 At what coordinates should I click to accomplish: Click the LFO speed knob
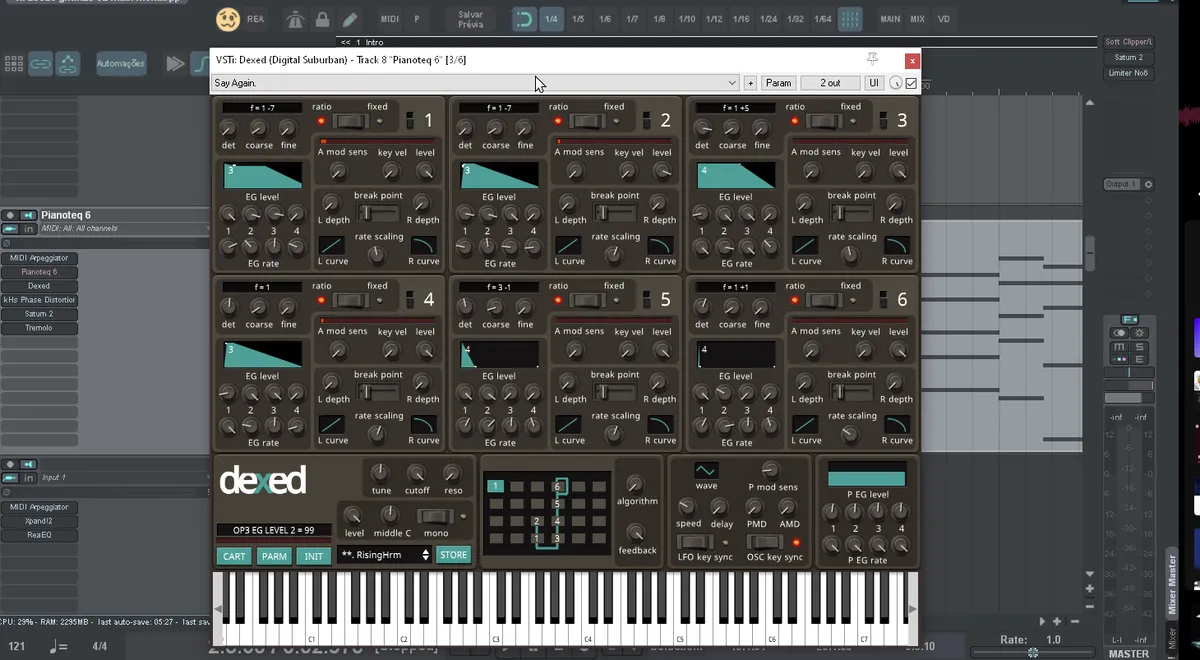pyautogui.click(x=687, y=507)
